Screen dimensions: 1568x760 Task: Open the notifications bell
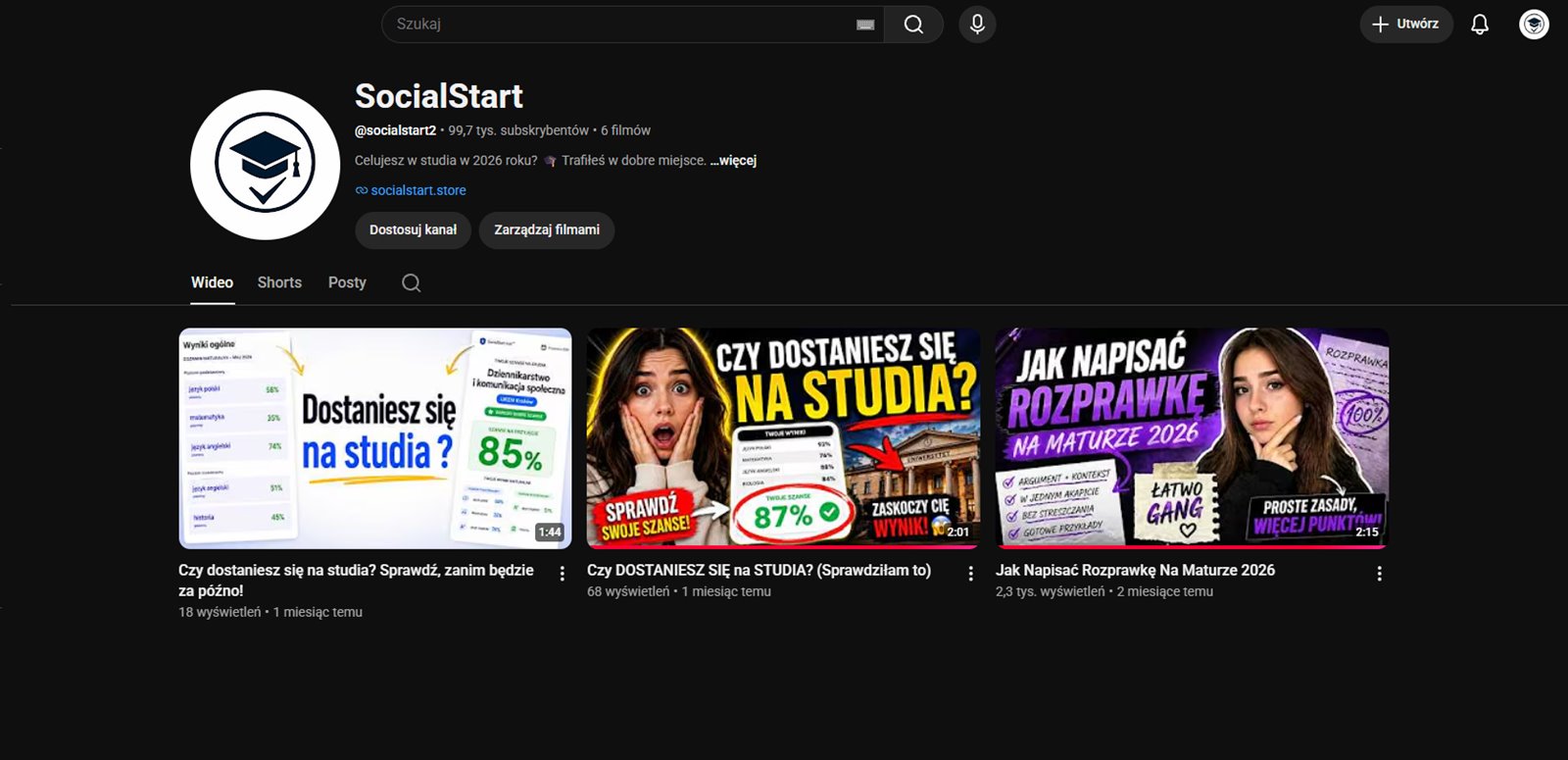[x=1480, y=25]
